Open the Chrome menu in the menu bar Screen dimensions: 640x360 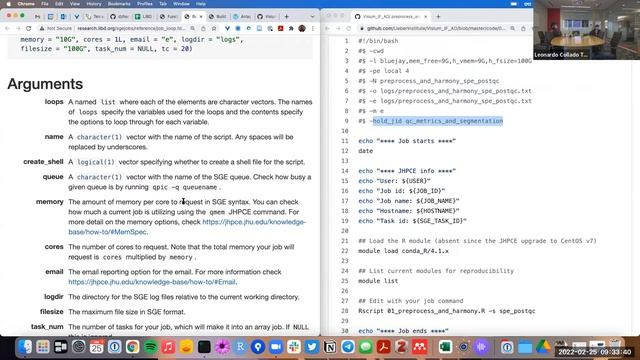tap(26, 4)
